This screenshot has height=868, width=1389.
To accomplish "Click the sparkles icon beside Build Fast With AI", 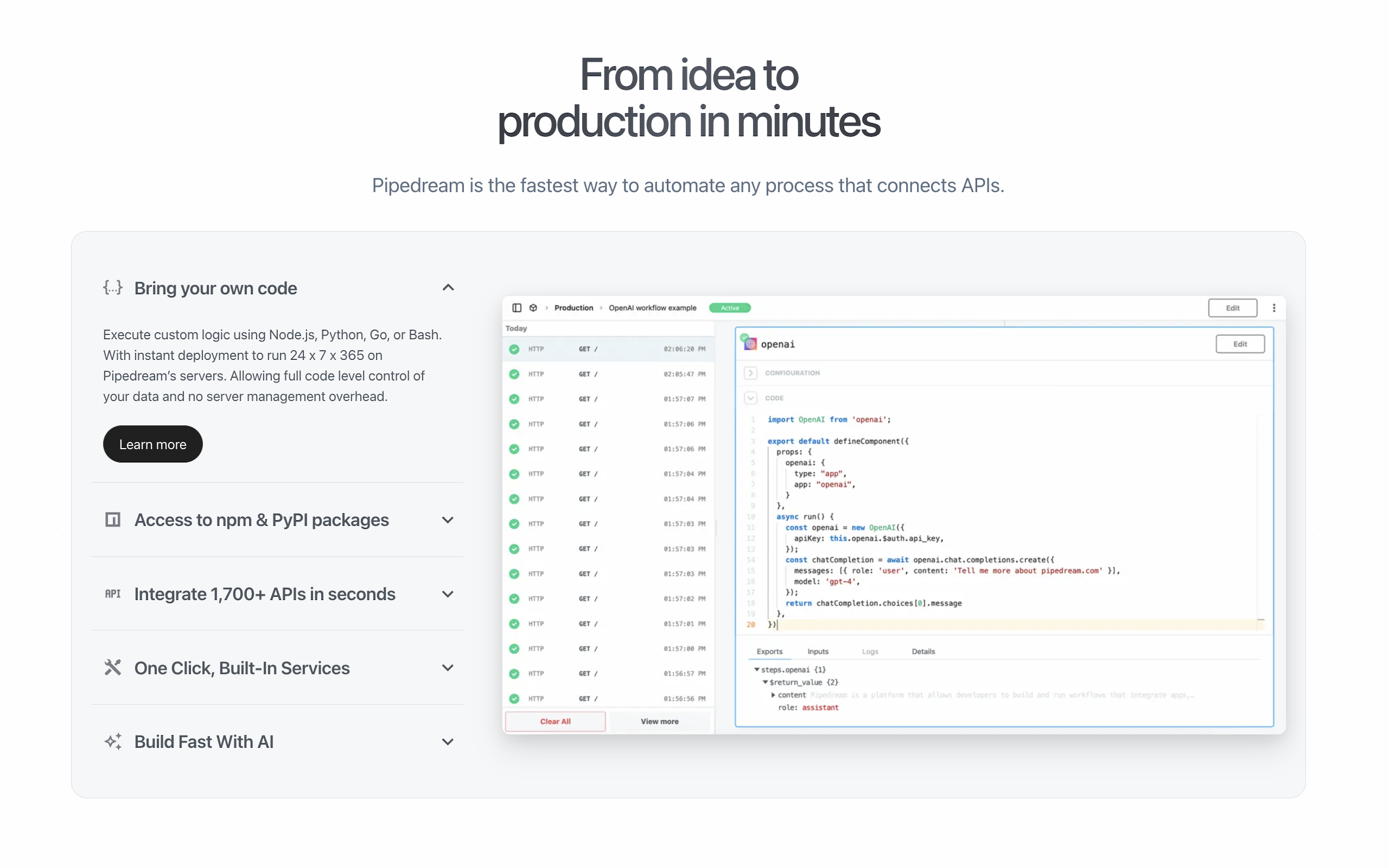I will coord(112,741).
